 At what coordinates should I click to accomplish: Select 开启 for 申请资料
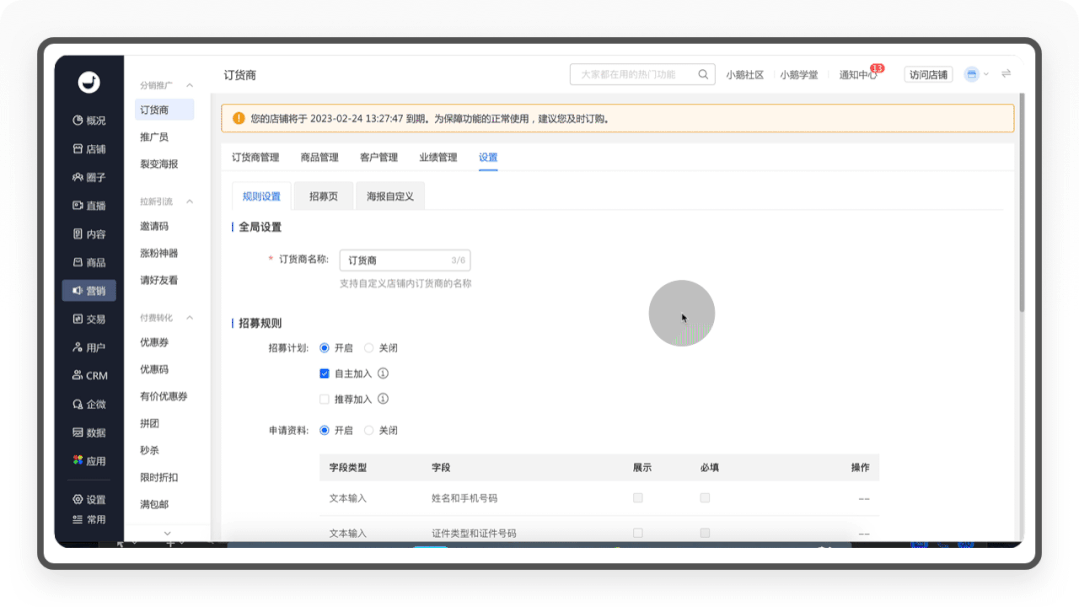pos(324,430)
